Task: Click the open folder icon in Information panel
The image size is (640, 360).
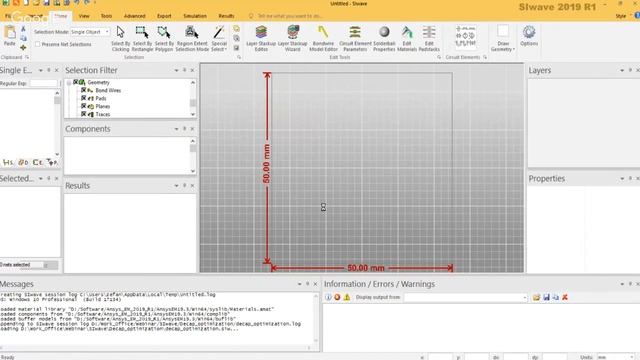Action: [x=536, y=297]
